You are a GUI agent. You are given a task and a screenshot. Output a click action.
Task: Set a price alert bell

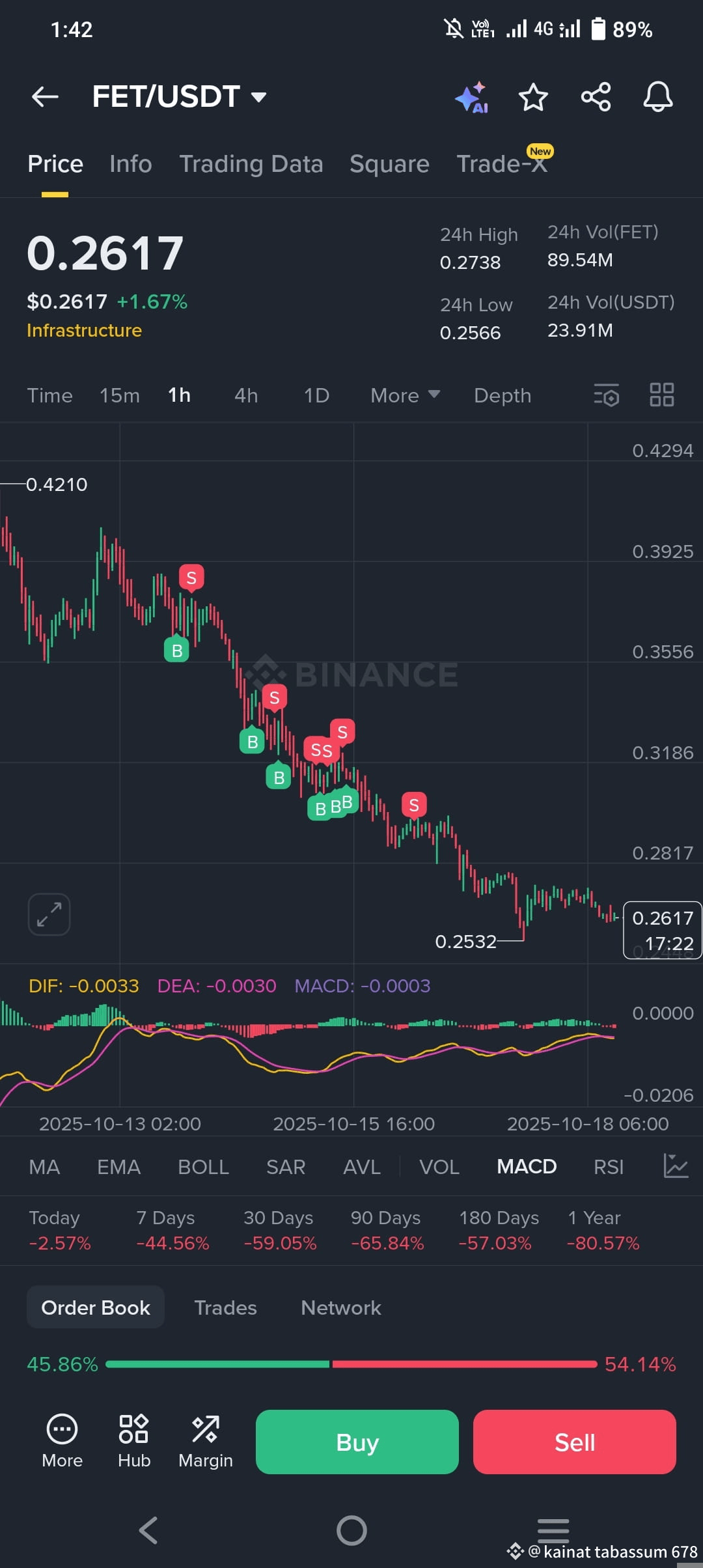pyautogui.click(x=658, y=97)
